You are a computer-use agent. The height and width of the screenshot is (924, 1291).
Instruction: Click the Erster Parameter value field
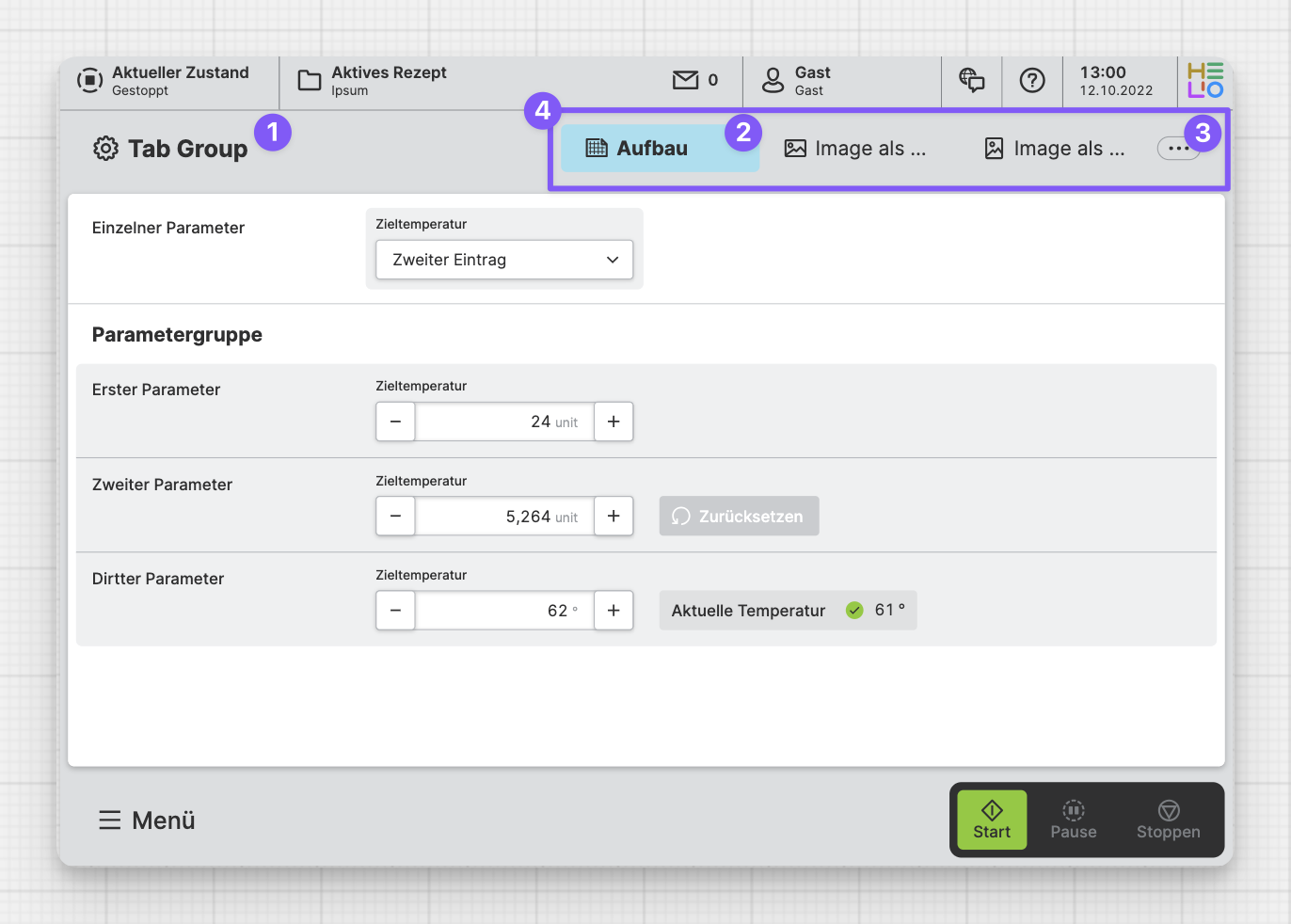click(x=504, y=422)
